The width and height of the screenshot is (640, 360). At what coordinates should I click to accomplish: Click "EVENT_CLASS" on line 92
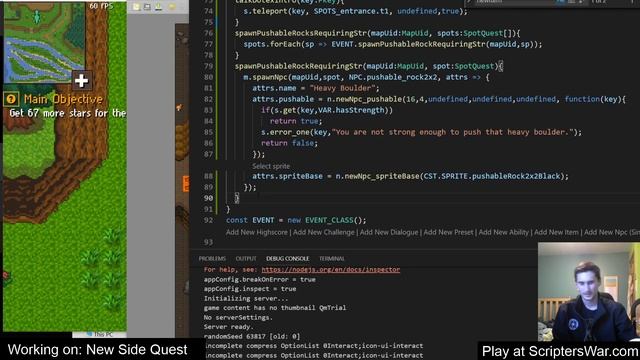[330, 220]
